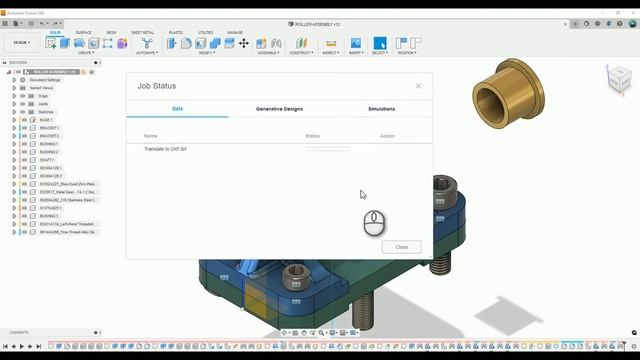Click the Automate tool icon

point(147,43)
